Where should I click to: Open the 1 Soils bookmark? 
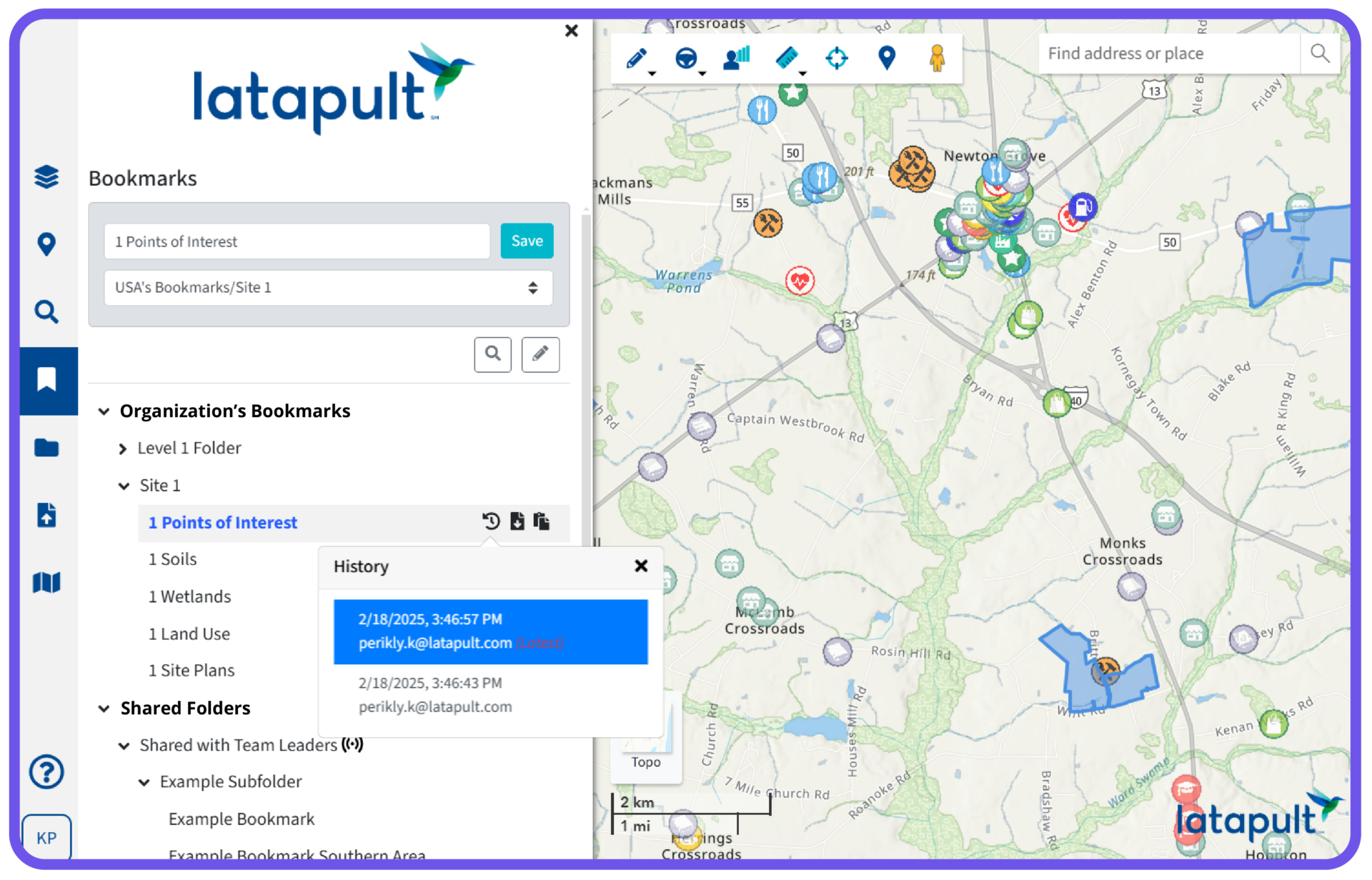click(172, 559)
